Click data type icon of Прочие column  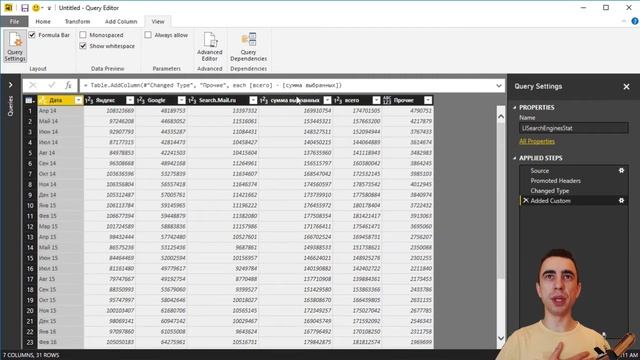(387, 100)
